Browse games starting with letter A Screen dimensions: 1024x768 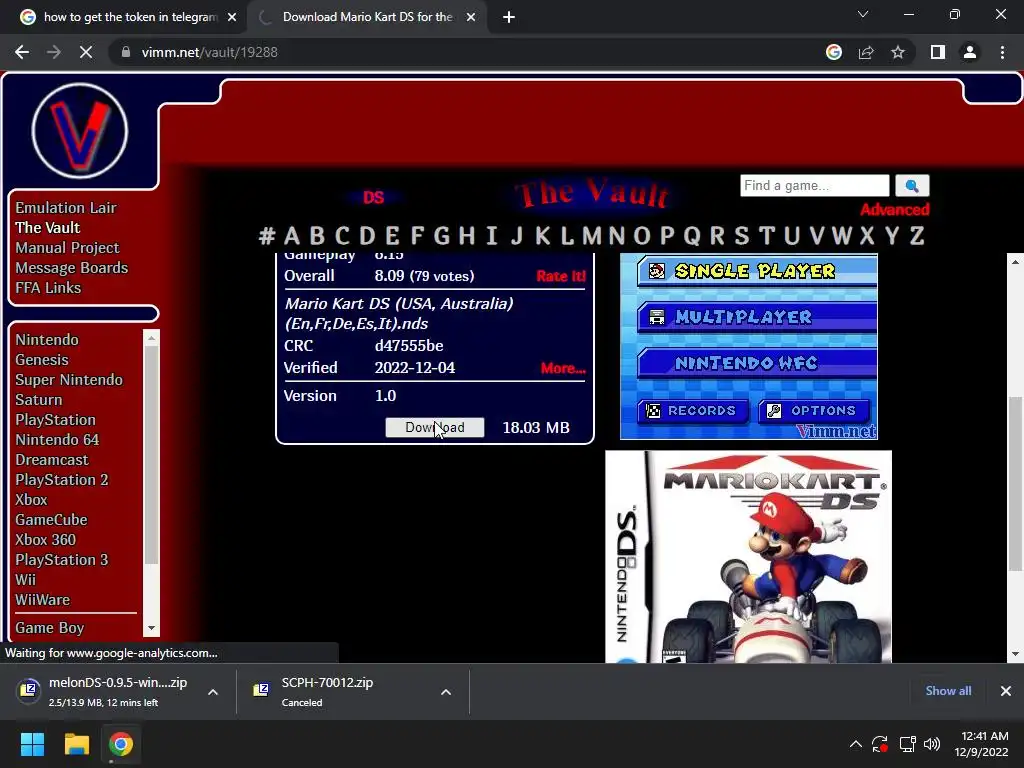tap(292, 235)
